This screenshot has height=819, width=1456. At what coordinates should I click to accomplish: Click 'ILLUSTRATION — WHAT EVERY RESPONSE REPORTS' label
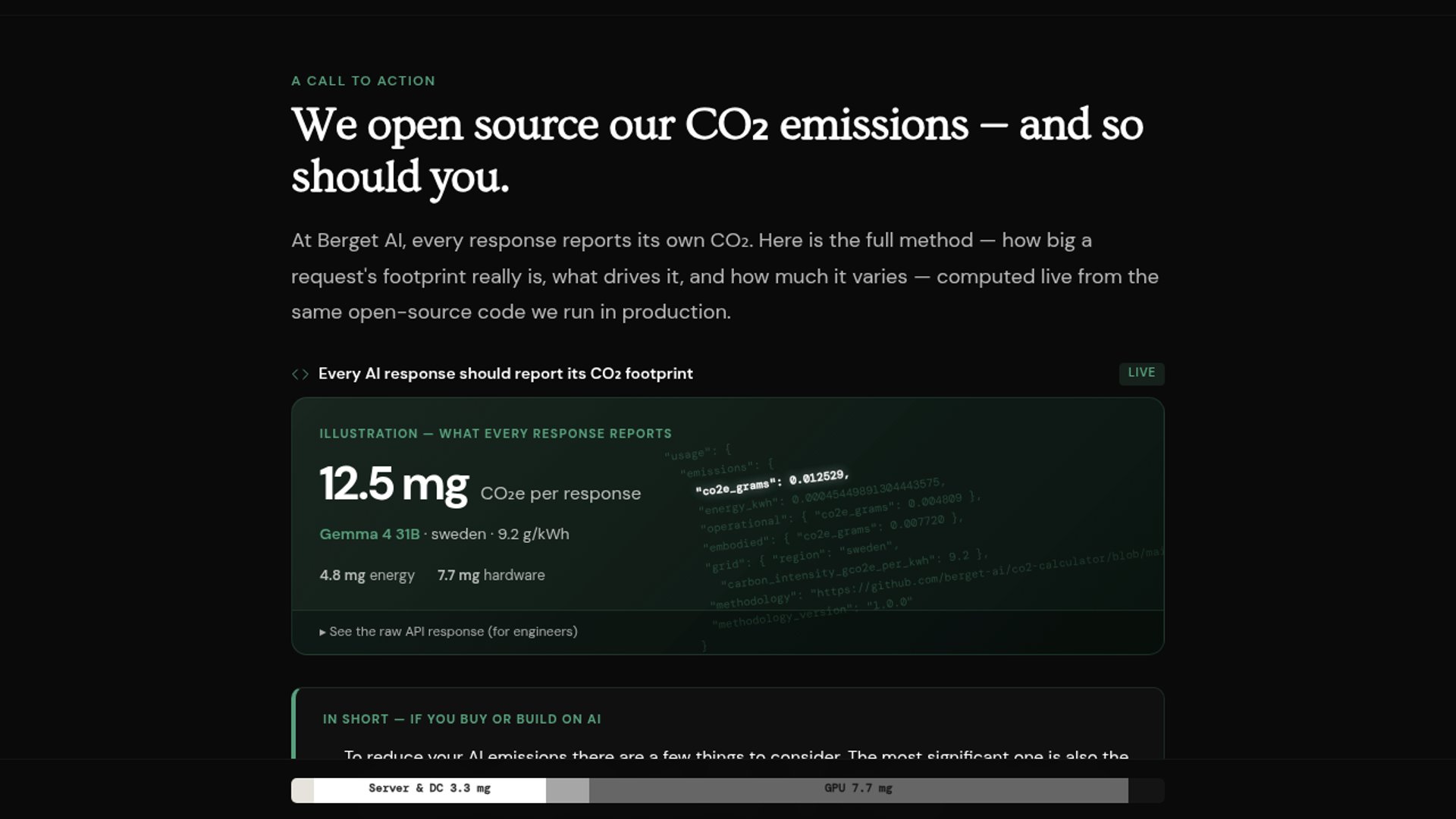495,434
